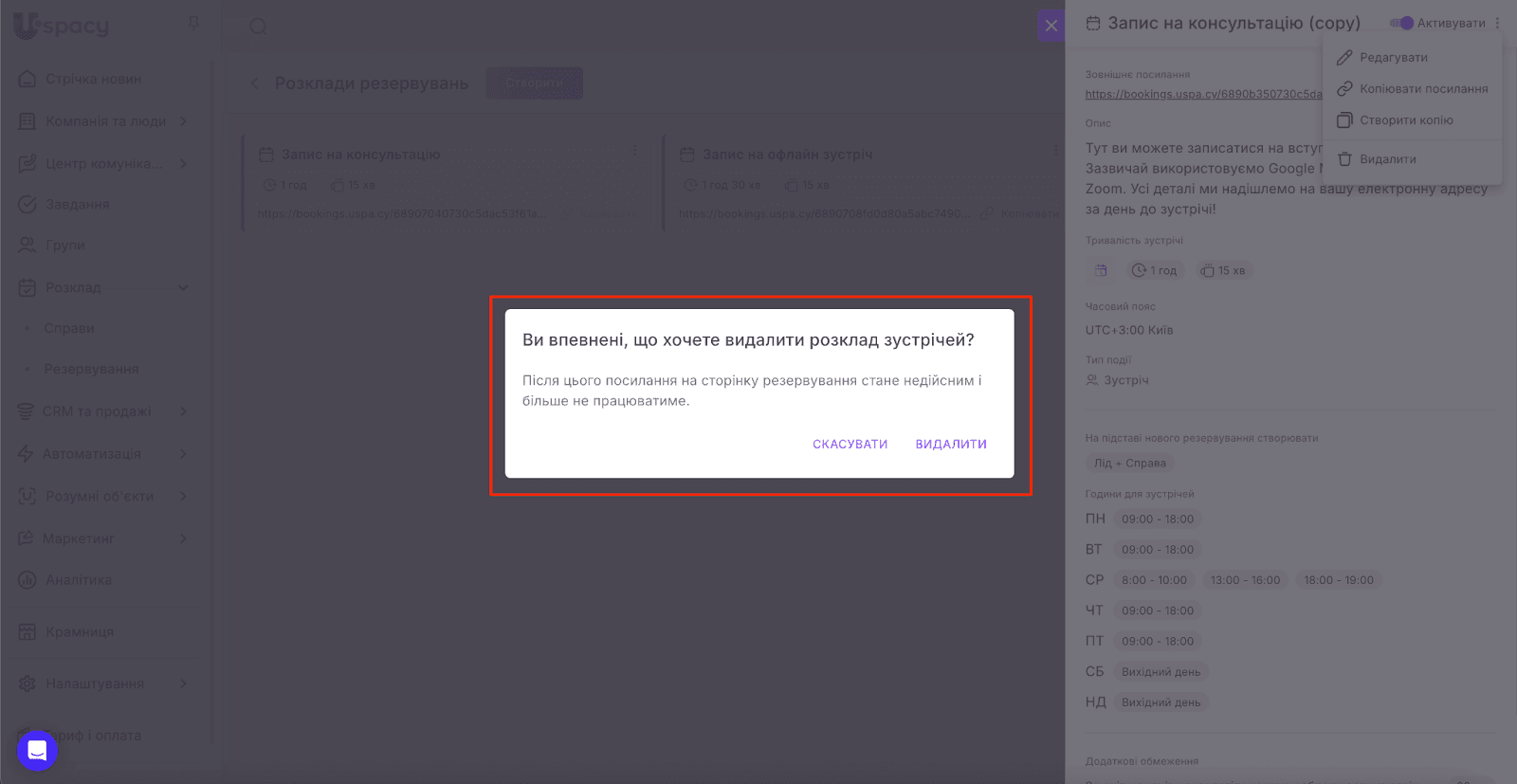Viewport: 1517px width, 784px height.
Task: Click the calendar icon beside the panel title
Action: pyautogui.click(x=1093, y=23)
